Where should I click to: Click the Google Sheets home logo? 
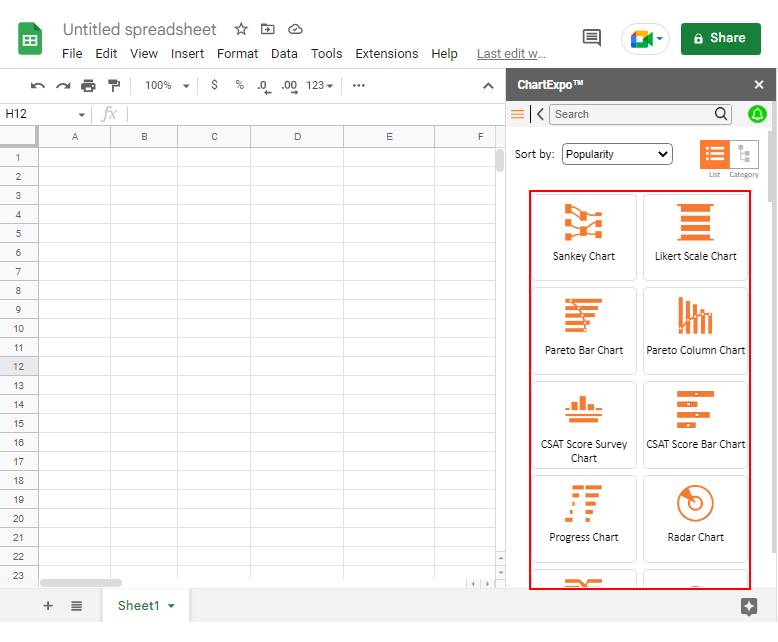[30, 39]
